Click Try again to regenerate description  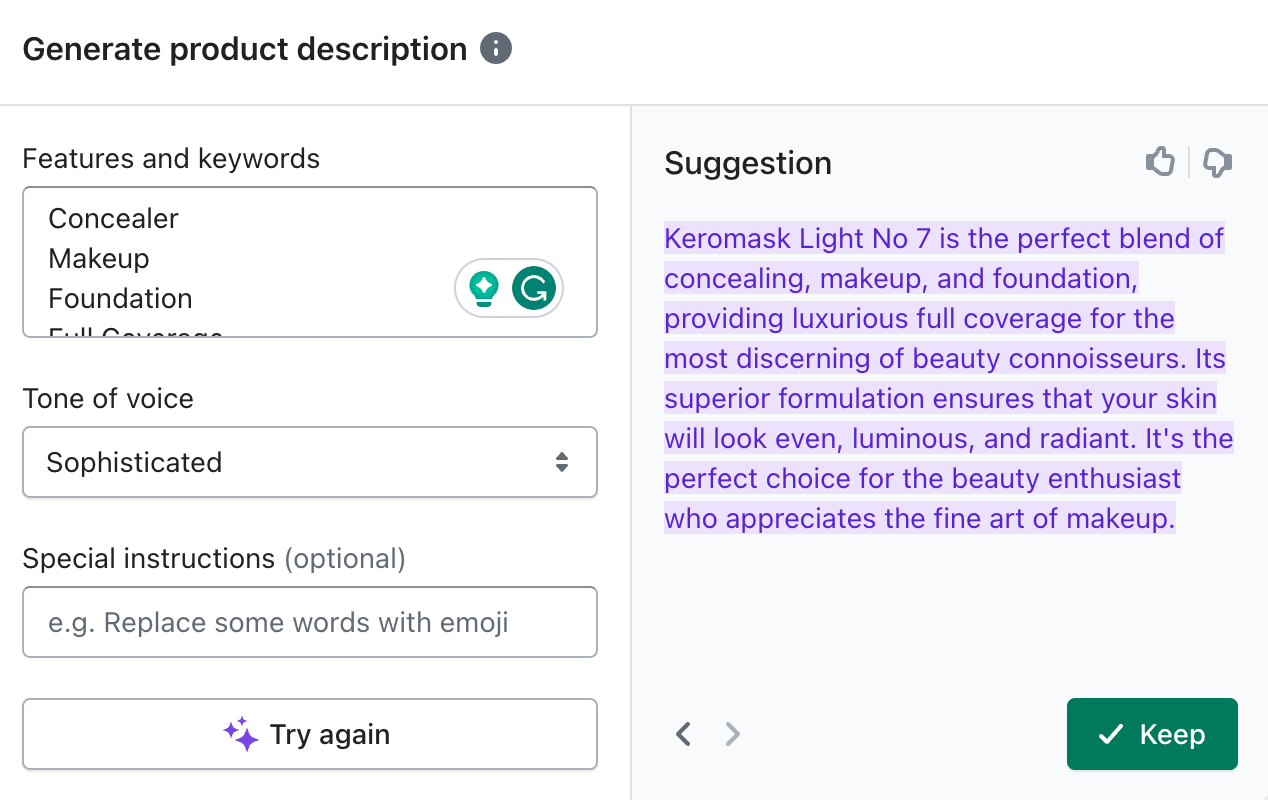click(x=310, y=734)
